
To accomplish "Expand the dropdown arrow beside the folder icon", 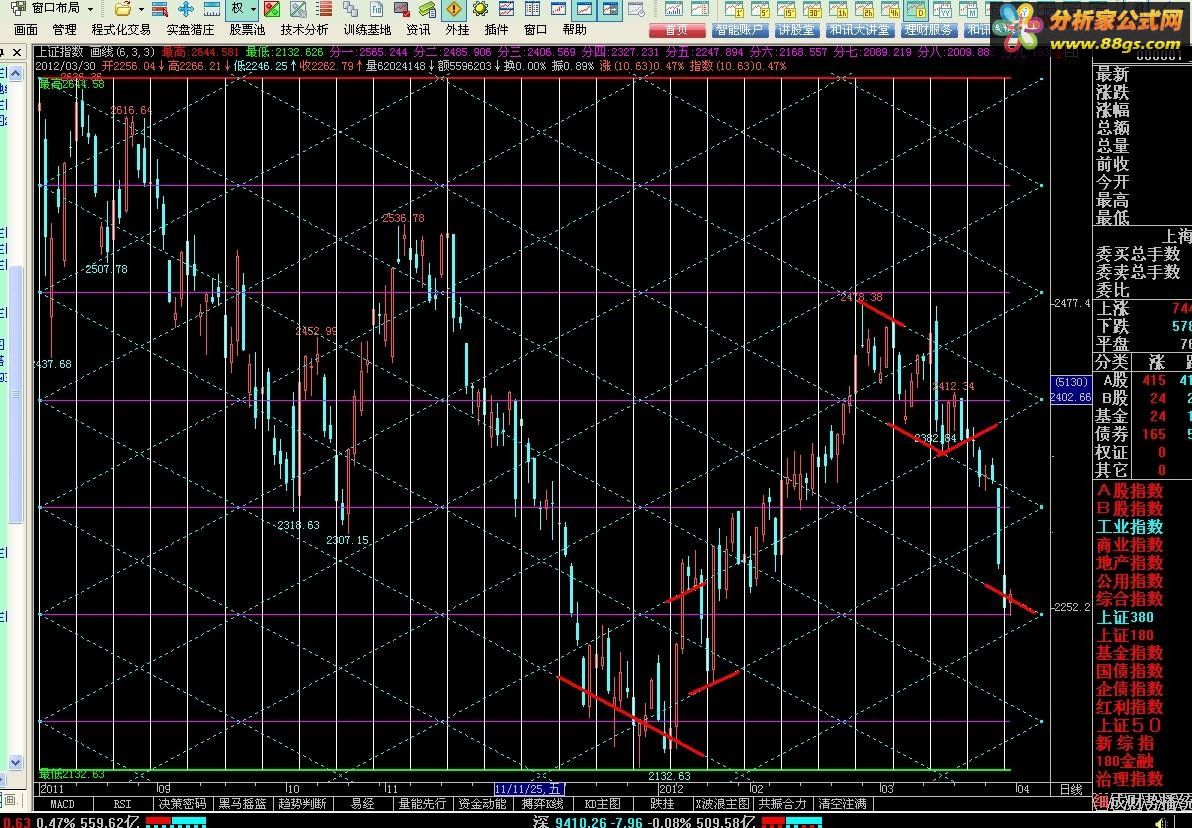I will [141, 9].
